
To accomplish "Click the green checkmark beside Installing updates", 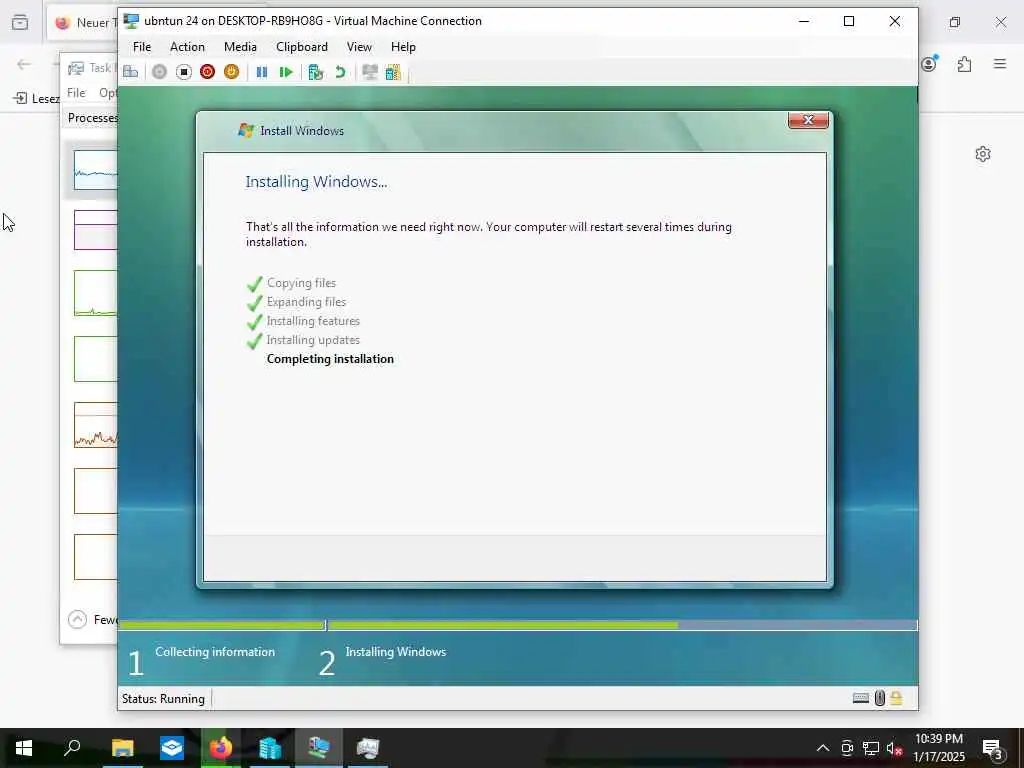I will (x=255, y=340).
